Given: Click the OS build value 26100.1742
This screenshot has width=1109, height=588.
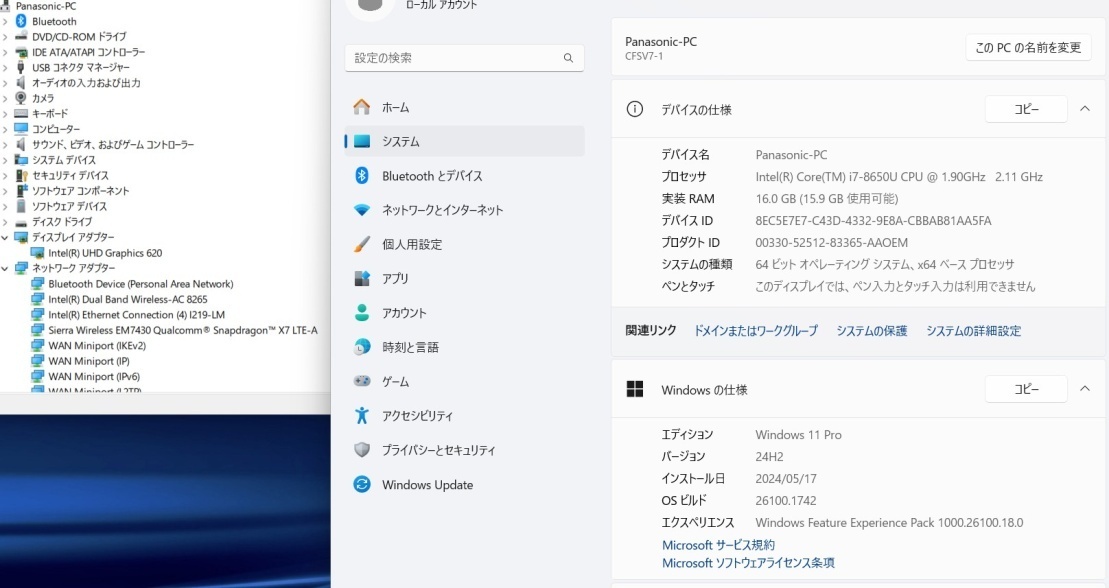Looking at the screenshot, I should [x=786, y=500].
